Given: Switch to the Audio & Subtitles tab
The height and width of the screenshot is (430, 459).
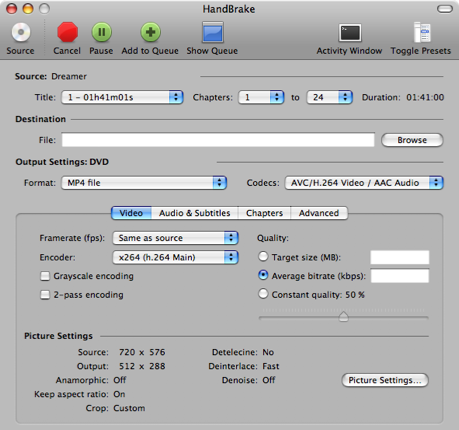Looking at the screenshot, I should pos(195,213).
